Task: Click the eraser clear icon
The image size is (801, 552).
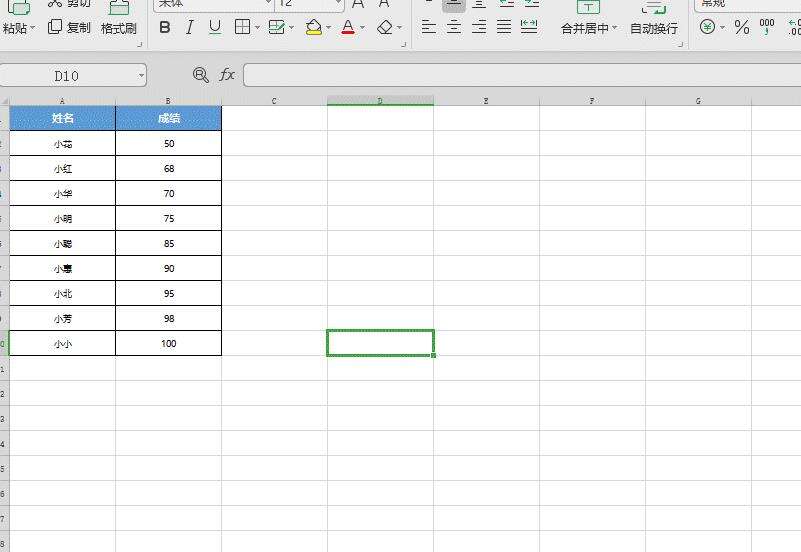Action: 385,27
